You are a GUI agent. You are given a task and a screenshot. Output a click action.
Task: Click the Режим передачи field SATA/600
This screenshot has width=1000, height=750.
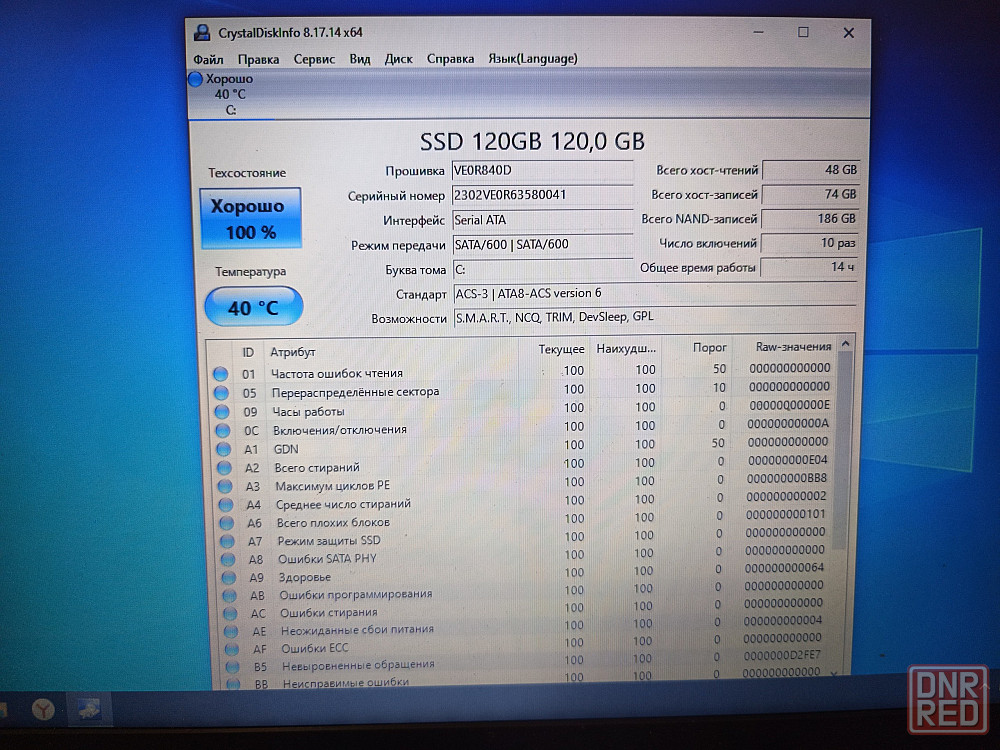(x=542, y=244)
